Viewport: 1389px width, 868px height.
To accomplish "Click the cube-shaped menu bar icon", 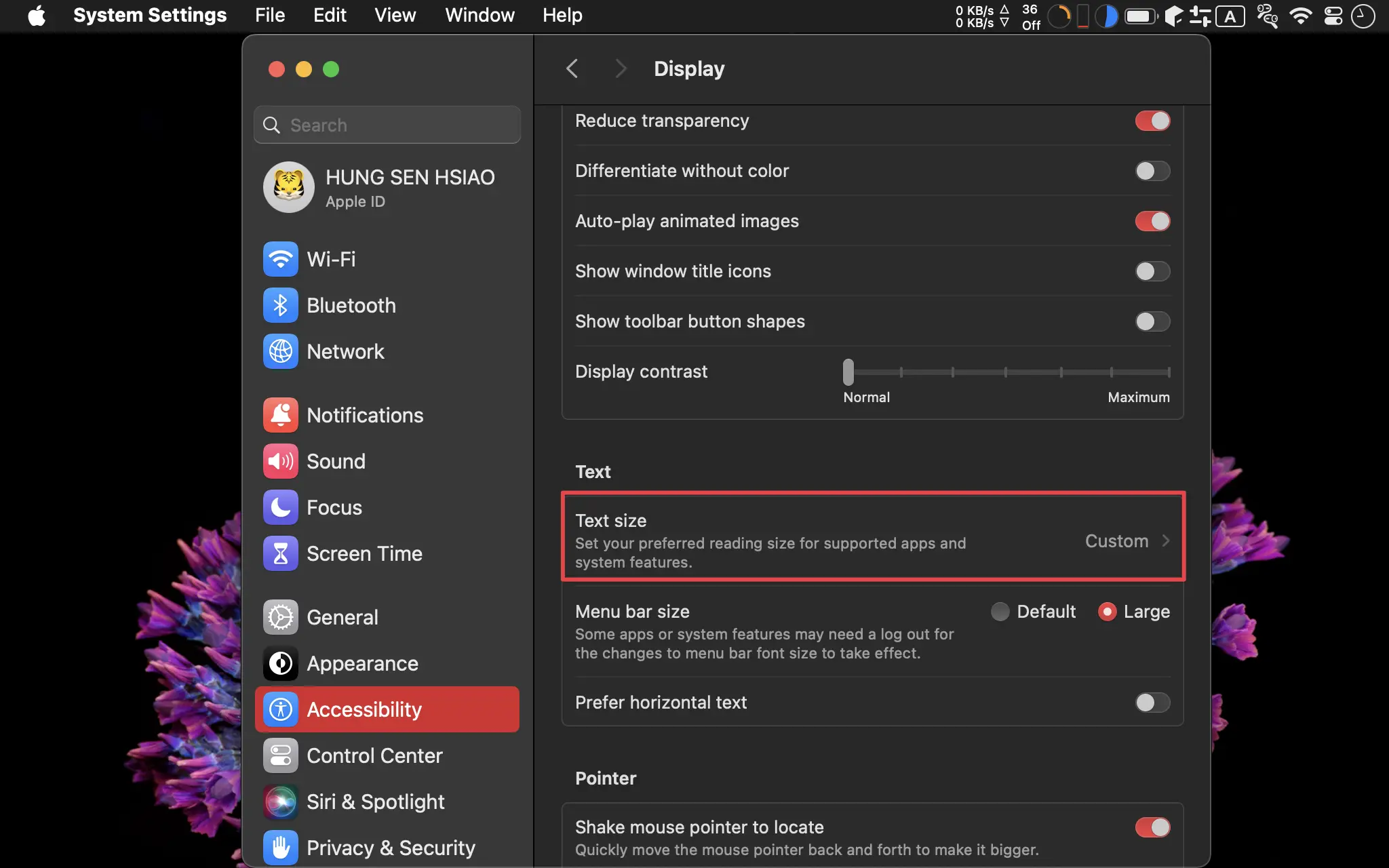I will [1173, 16].
